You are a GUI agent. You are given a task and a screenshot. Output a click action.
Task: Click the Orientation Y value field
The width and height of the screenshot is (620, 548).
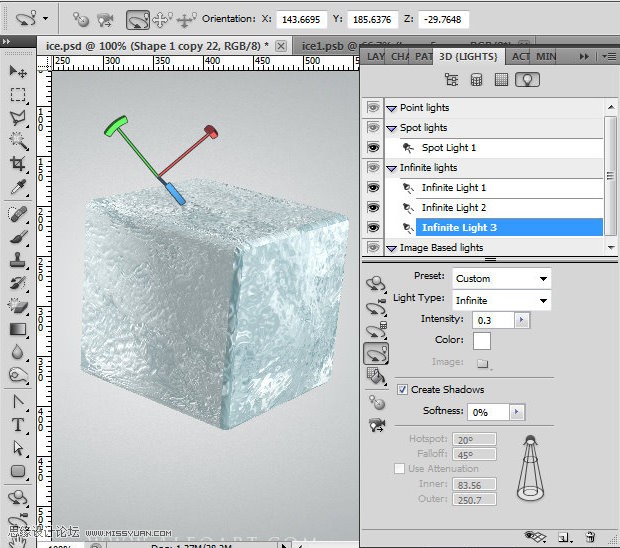(372, 19)
